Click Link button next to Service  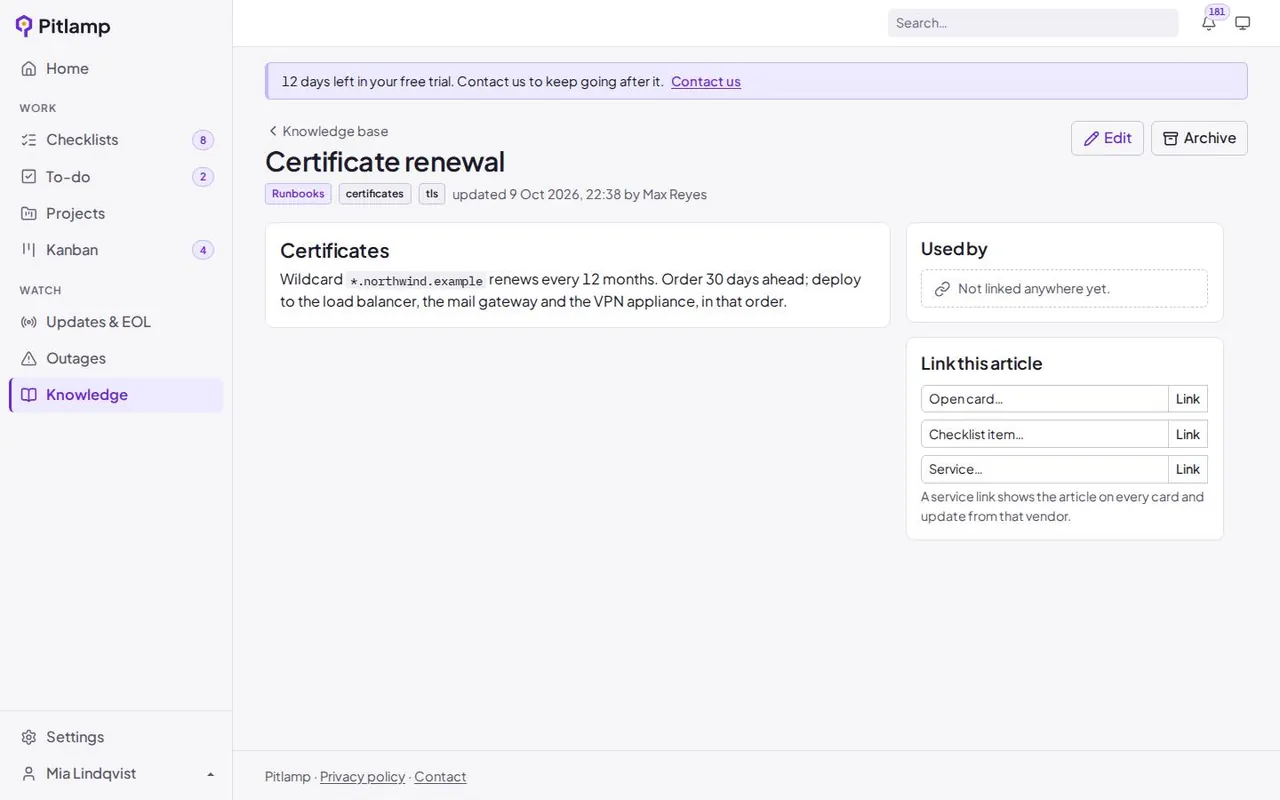tap(1188, 469)
